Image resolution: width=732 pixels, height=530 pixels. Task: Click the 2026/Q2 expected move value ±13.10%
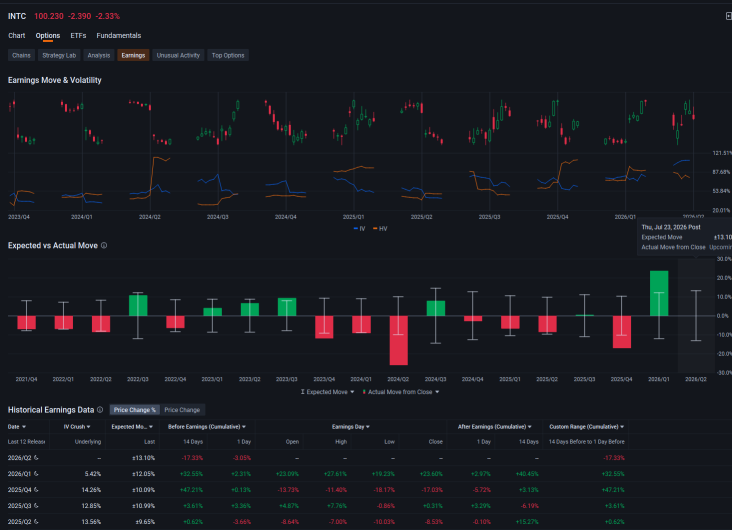click(143, 458)
